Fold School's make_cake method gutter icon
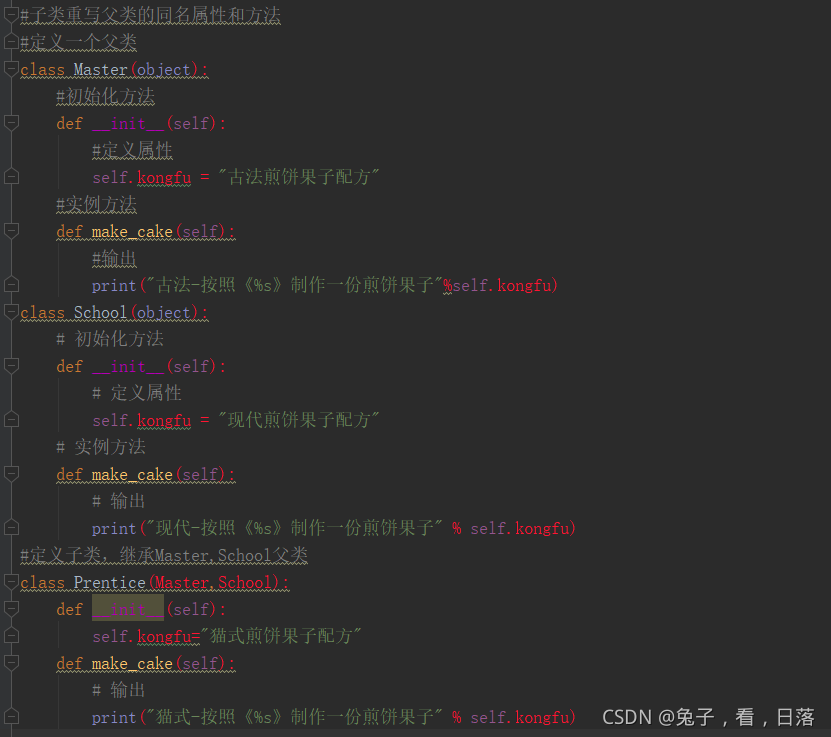The width and height of the screenshot is (831, 737). click(11, 473)
